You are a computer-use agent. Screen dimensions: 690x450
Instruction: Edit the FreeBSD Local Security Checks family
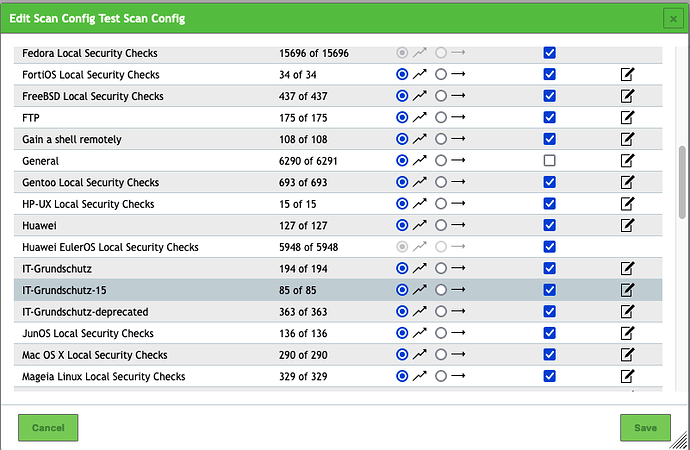click(627, 96)
